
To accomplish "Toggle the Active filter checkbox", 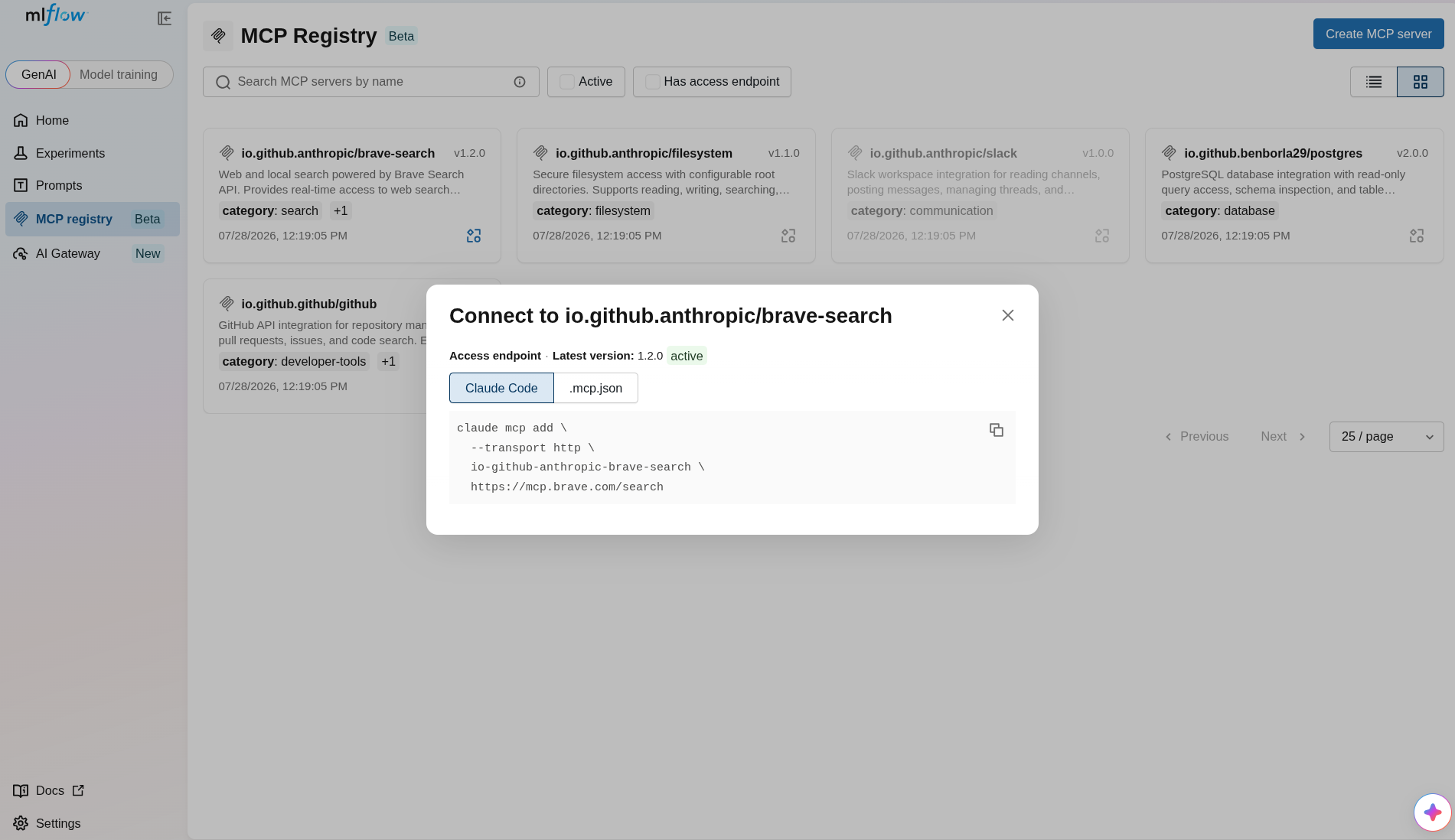I will tap(567, 82).
